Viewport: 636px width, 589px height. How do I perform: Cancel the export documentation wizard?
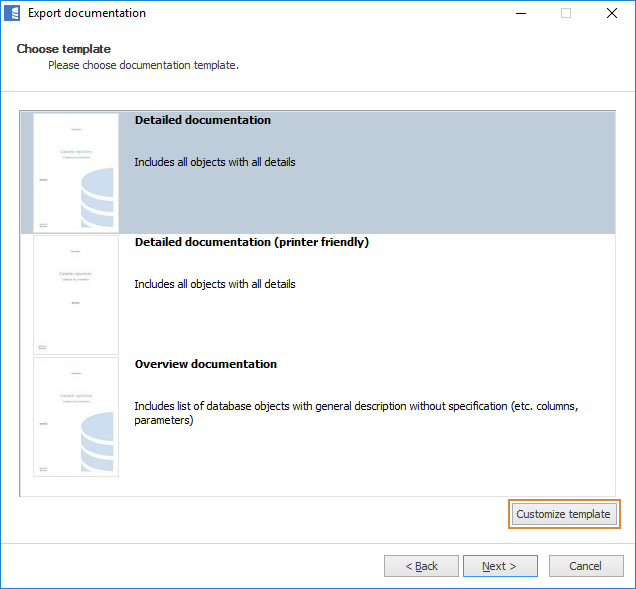[585, 566]
